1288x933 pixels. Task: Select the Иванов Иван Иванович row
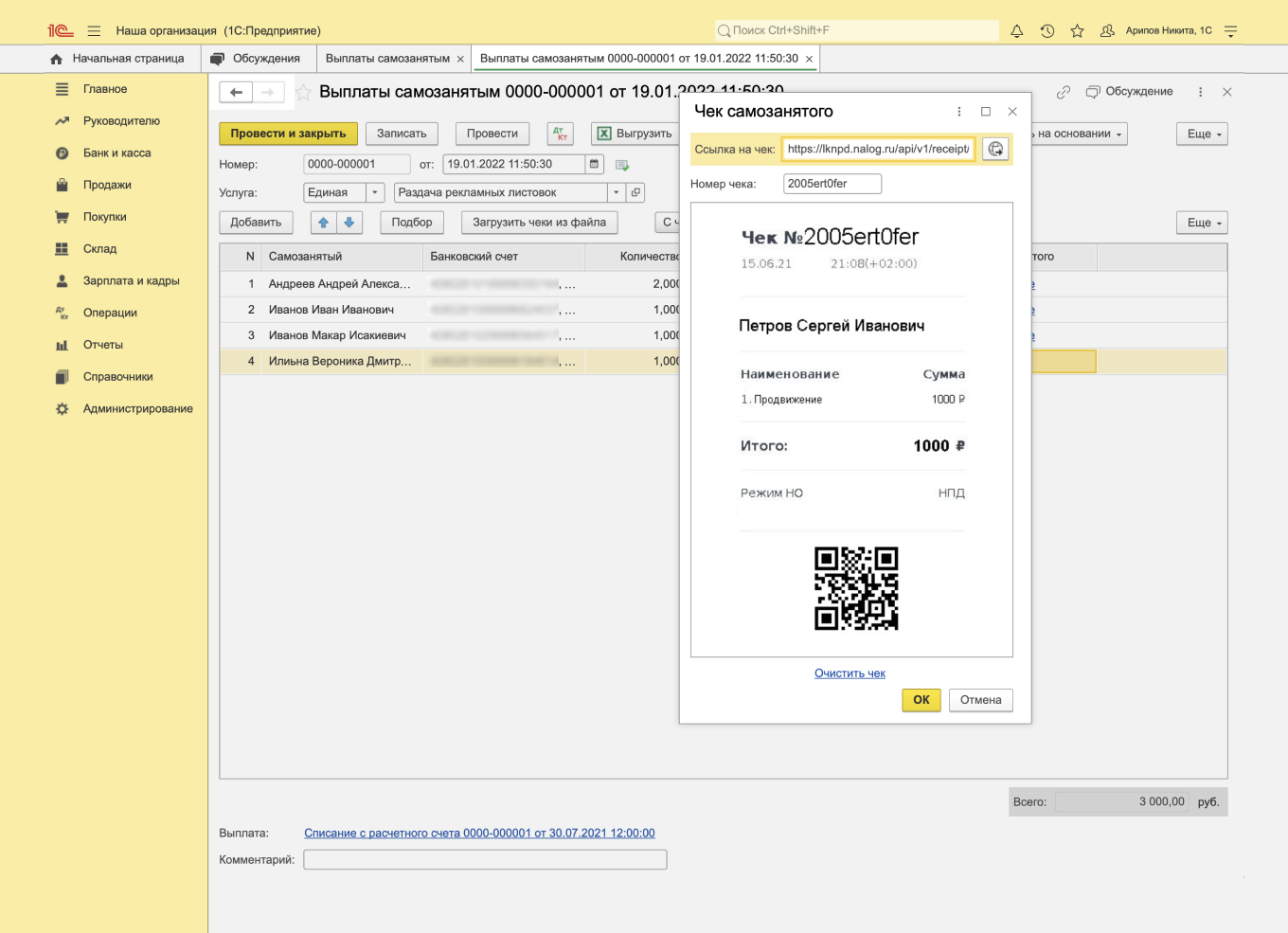click(331, 310)
